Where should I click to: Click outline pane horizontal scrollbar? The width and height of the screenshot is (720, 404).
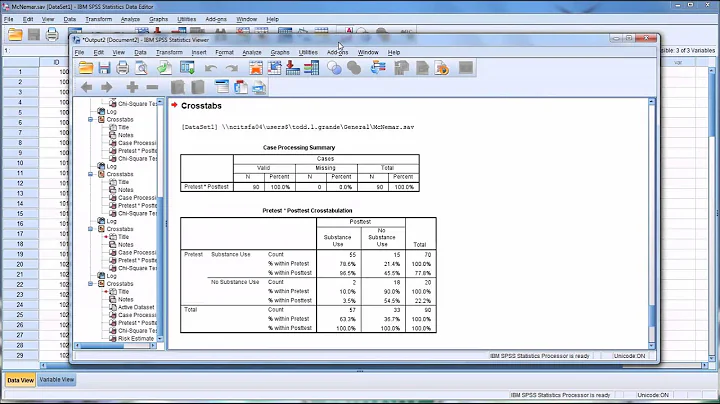click(102, 346)
